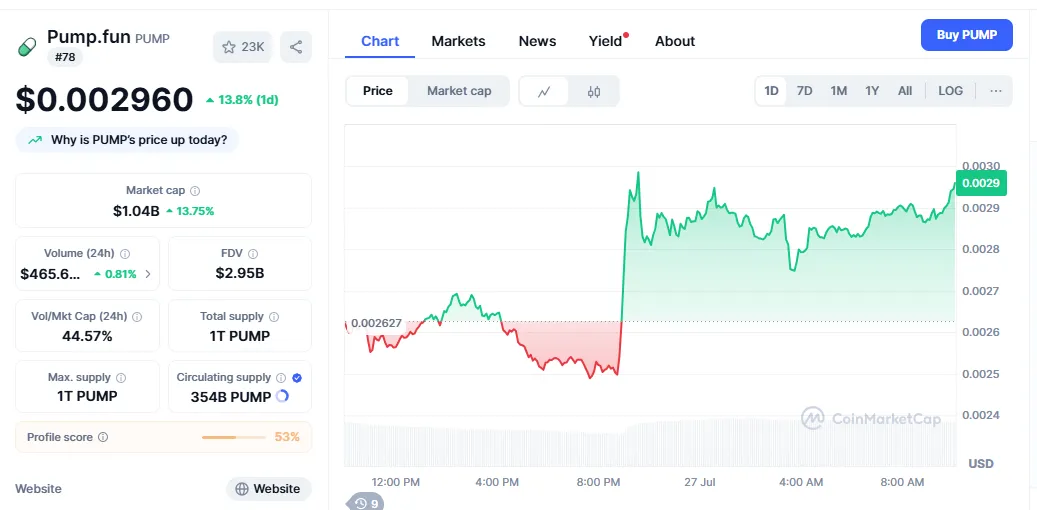Open the Website link button
The image size is (1037, 510).
pyautogui.click(x=268, y=489)
